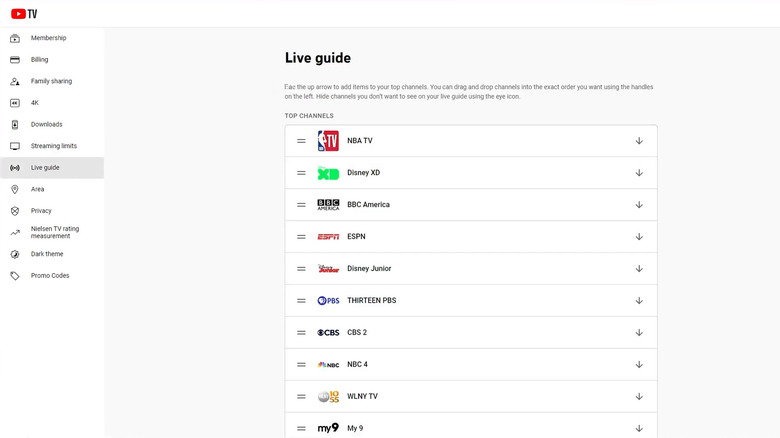Click the "Live guide" page heading
This screenshot has width=780, height=438.
pyautogui.click(x=318, y=58)
